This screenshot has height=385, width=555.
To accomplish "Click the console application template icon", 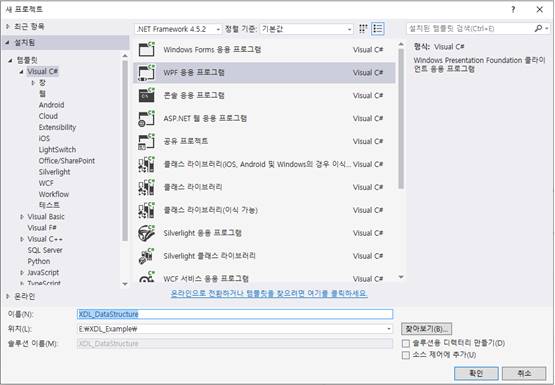I will [x=146, y=96].
